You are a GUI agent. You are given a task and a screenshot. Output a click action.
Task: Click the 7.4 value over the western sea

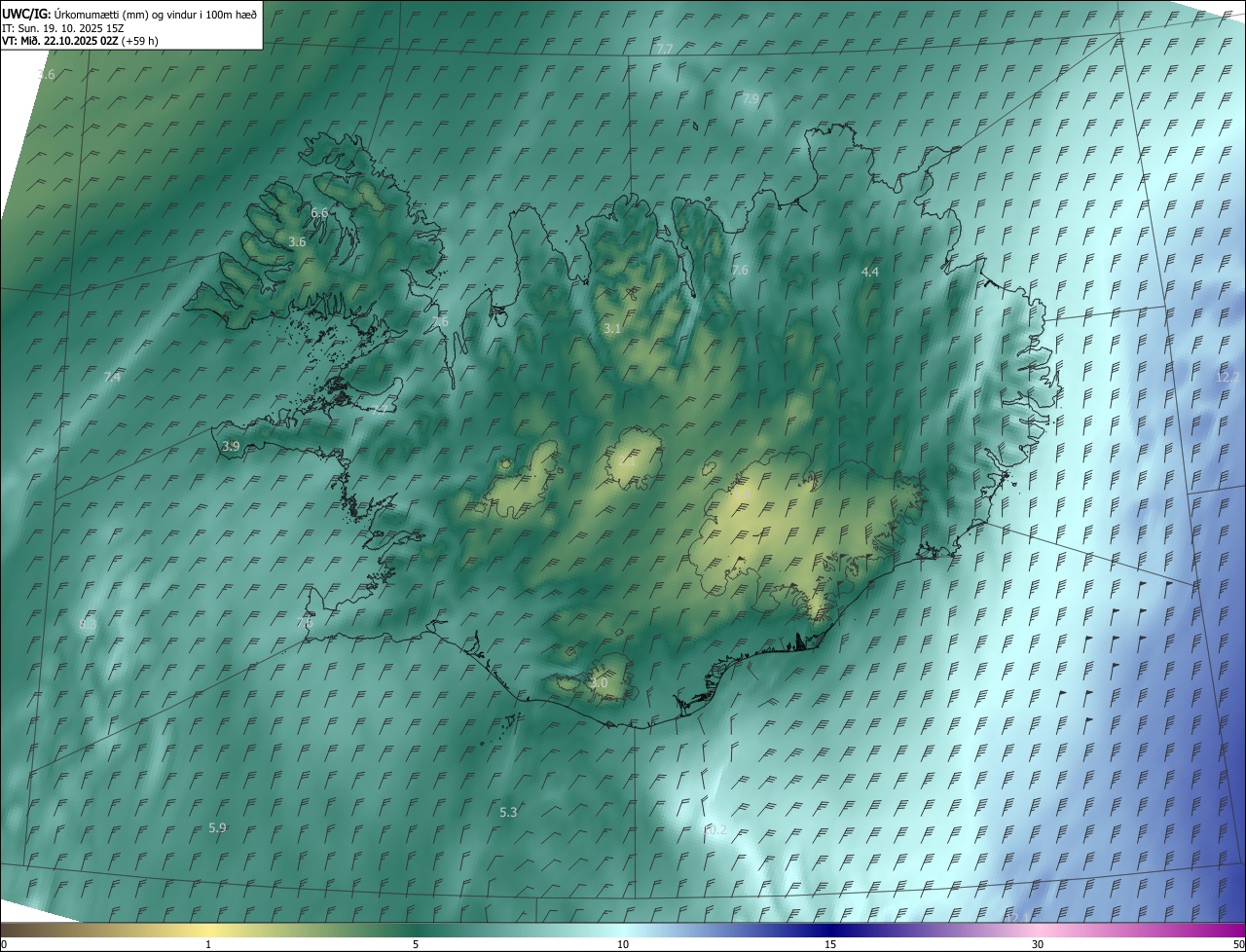[x=112, y=377]
